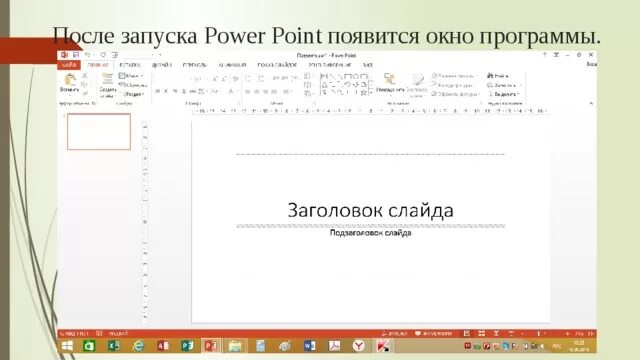Click Redo icon in quick access toolbar
The width and height of the screenshot is (640, 360).
tap(103, 55)
